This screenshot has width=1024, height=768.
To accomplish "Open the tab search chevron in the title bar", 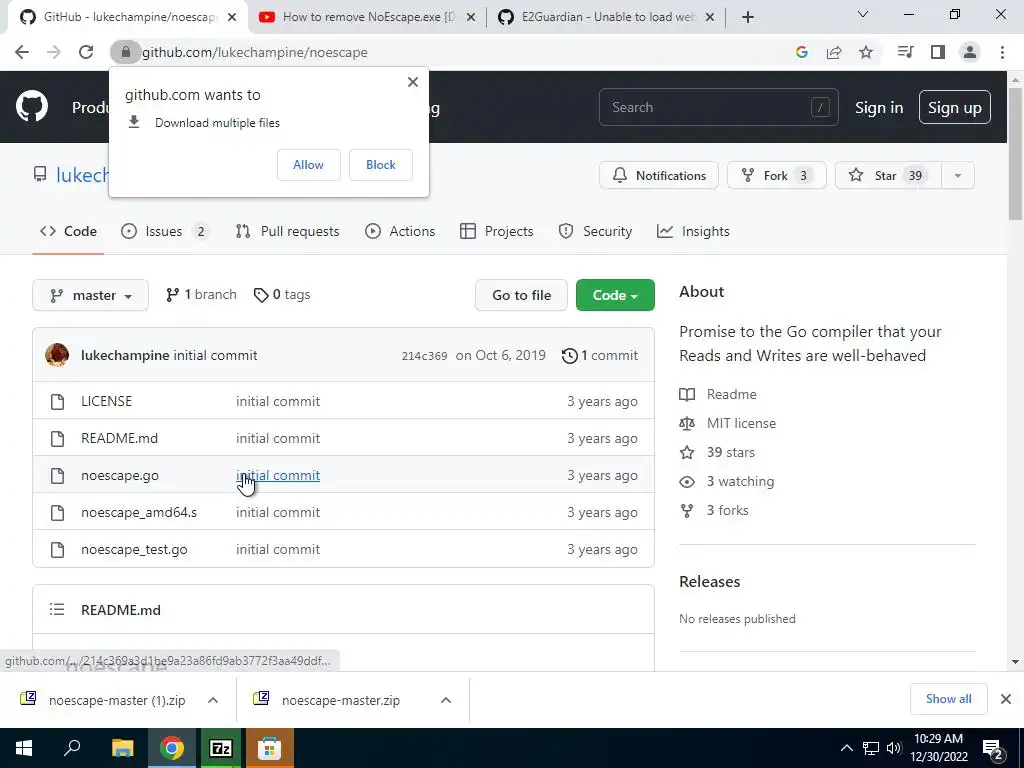I will pyautogui.click(x=863, y=14).
